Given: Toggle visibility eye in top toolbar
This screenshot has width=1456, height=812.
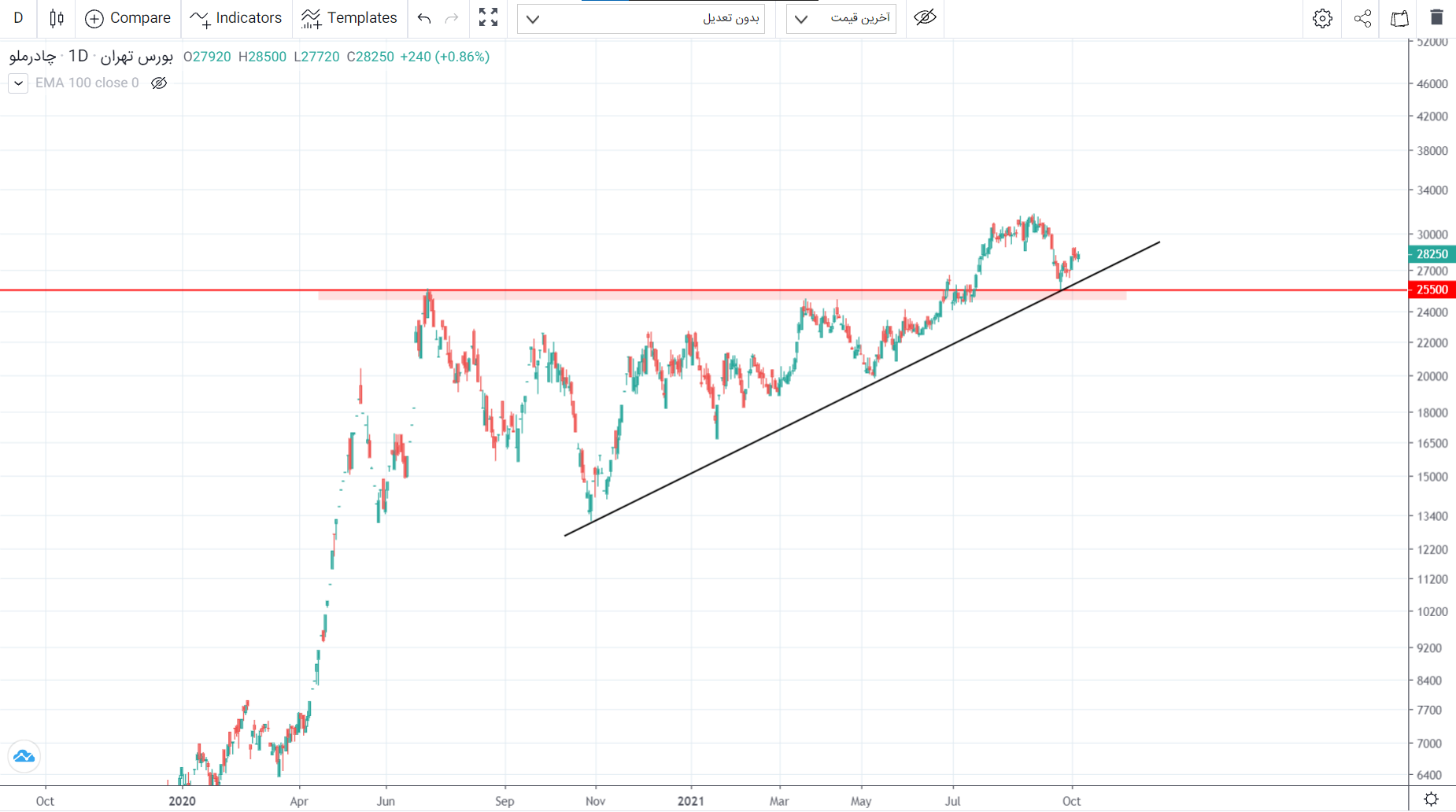Looking at the screenshot, I should 925,17.
